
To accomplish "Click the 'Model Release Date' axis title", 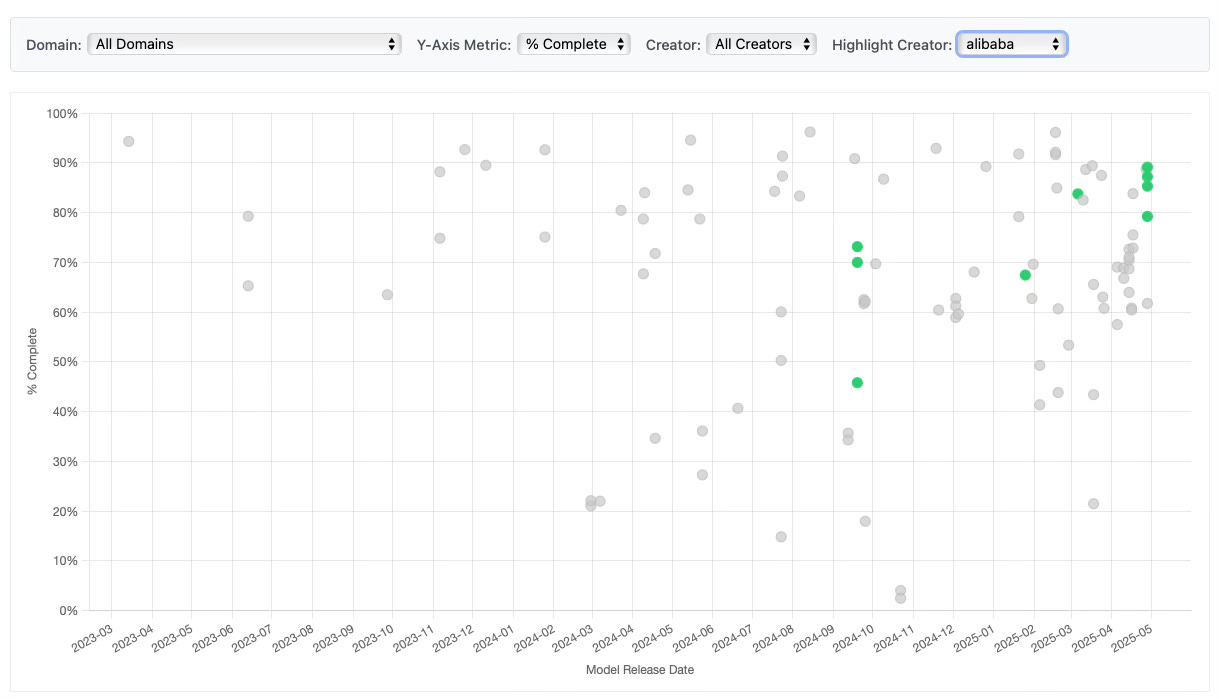I will tap(640, 670).
